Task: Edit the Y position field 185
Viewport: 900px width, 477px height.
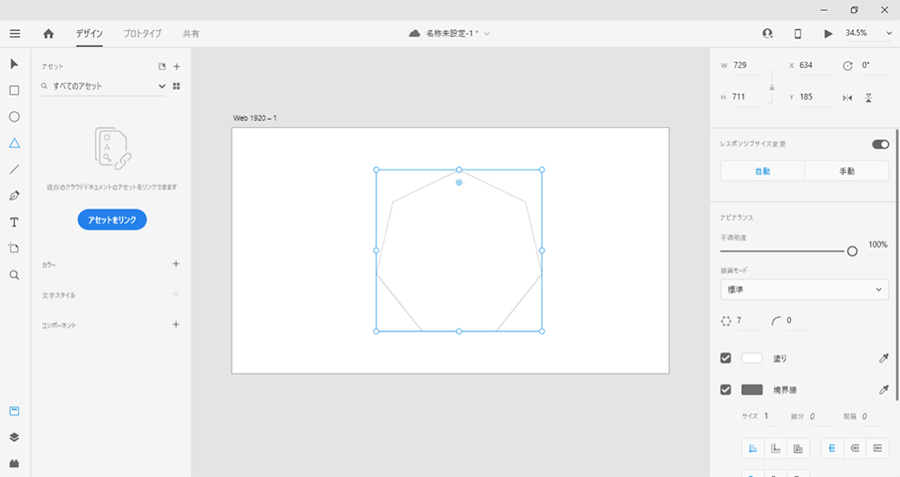Action: [x=815, y=98]
